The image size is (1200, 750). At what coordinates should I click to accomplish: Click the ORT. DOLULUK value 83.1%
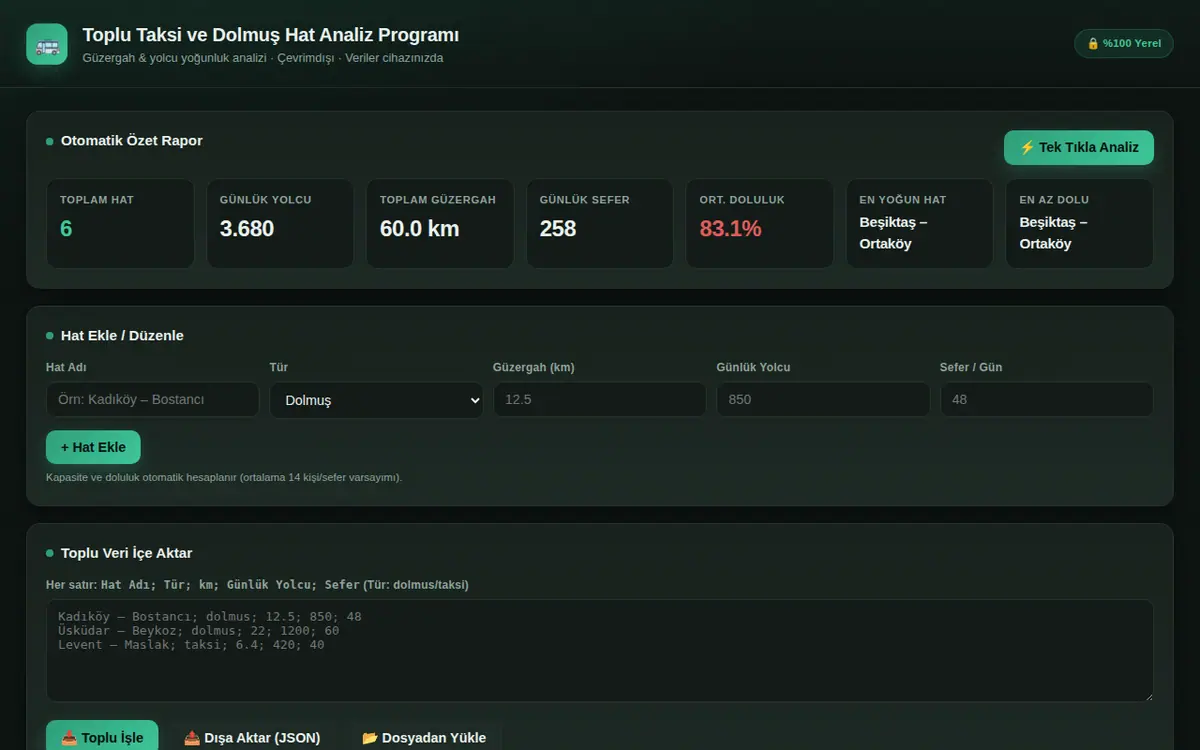tap(730, 229)
